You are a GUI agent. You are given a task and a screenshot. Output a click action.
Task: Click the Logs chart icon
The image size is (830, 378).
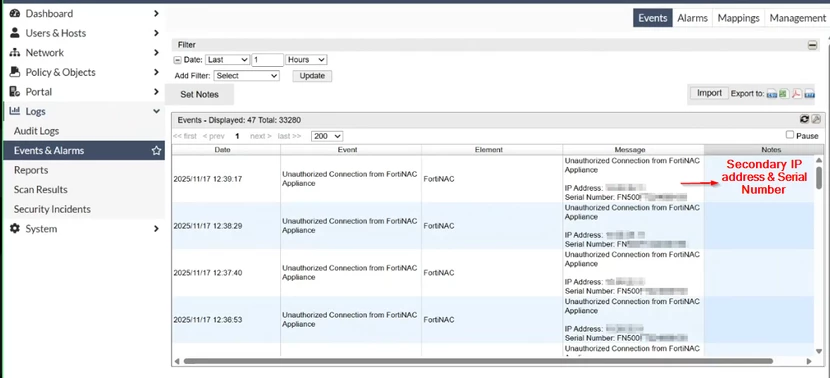[x=15, y=111]
